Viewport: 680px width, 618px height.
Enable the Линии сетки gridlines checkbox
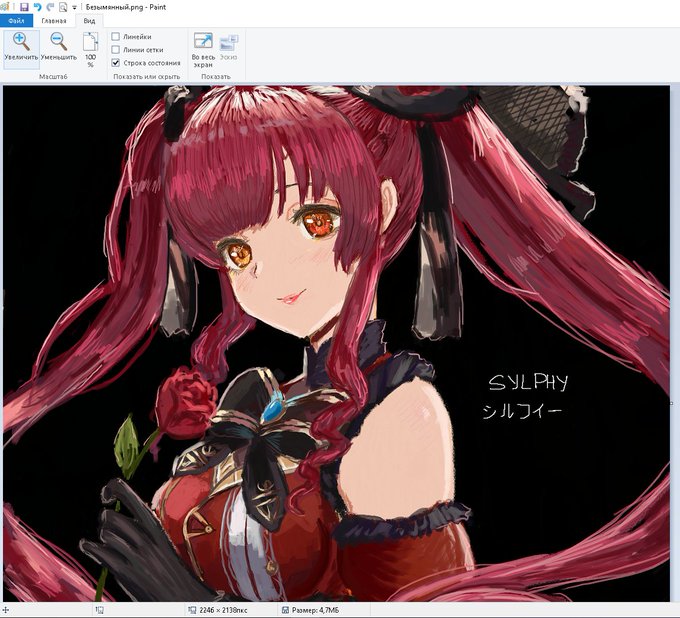coord(115,50)
